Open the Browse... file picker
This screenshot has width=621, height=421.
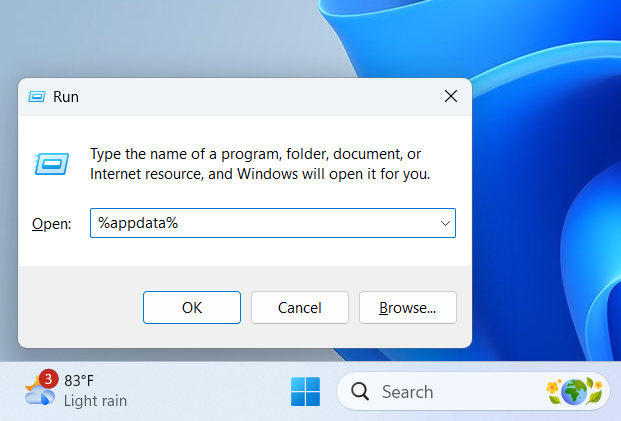point(408,307)
